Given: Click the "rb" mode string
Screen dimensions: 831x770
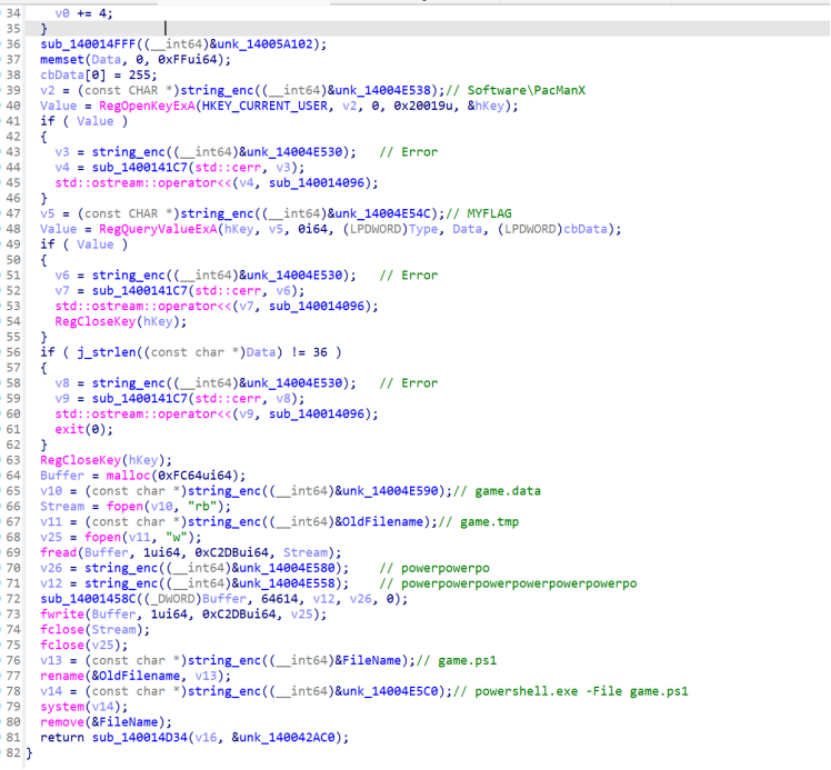Looking at the screenshot, I should (x=202, y=506).
